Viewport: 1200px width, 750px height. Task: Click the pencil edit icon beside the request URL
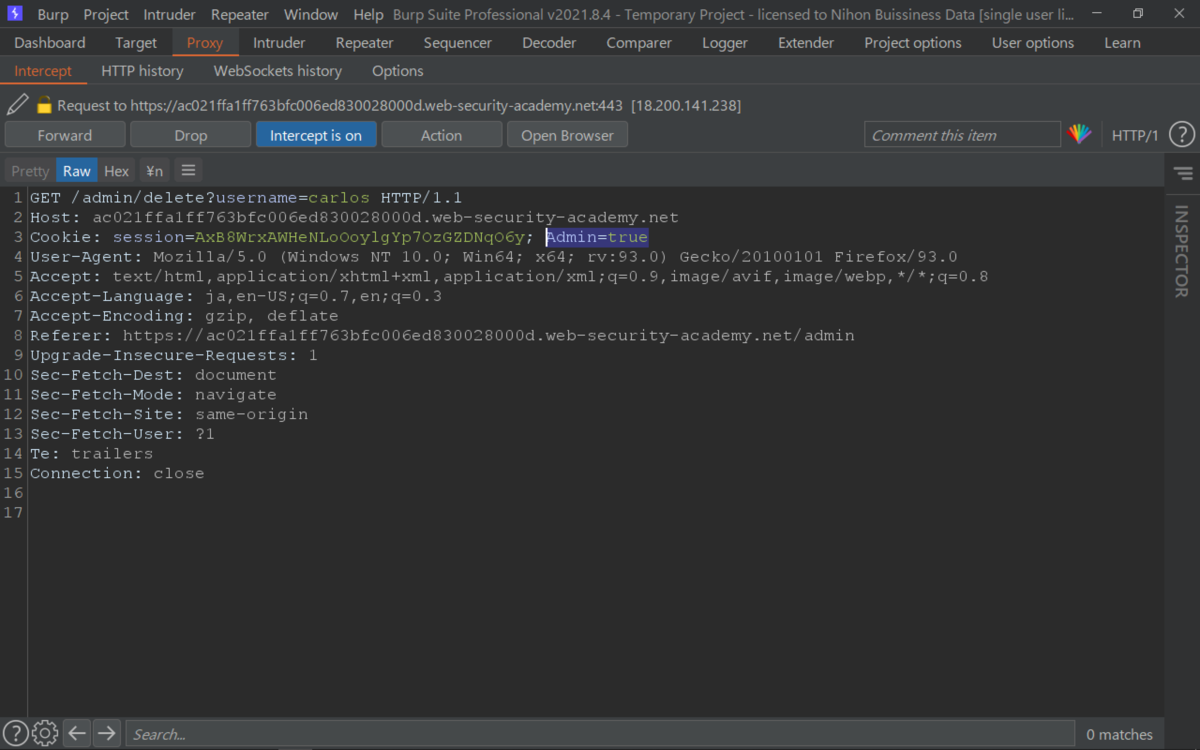click(17, 104)
